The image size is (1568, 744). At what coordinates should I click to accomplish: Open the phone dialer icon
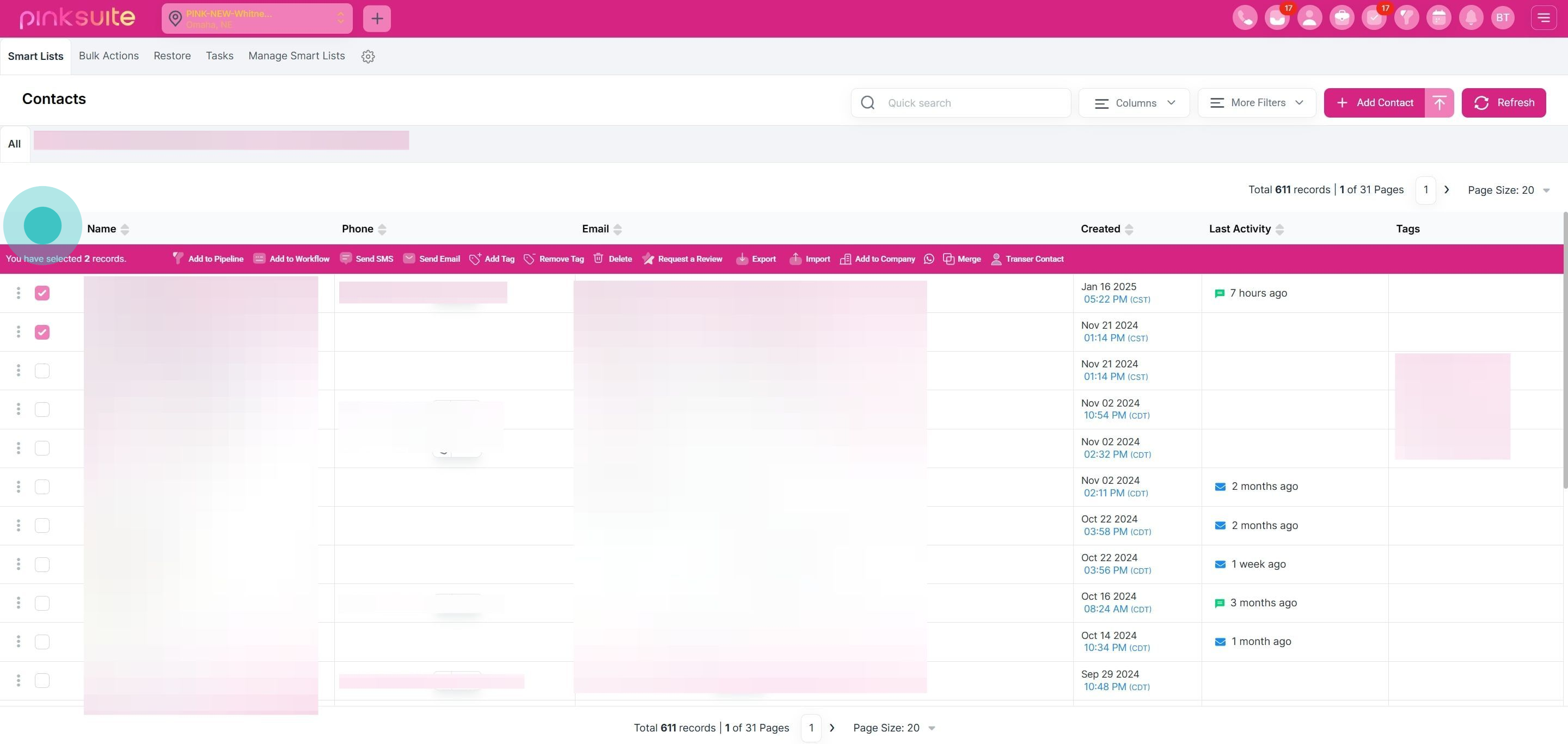[x=1244, y=17]
